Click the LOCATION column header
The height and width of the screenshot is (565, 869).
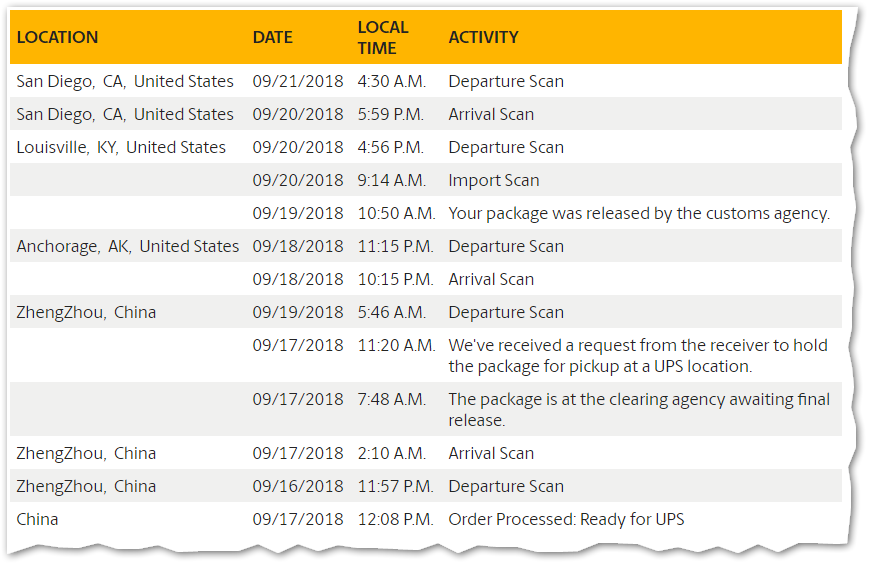[57, 37]
